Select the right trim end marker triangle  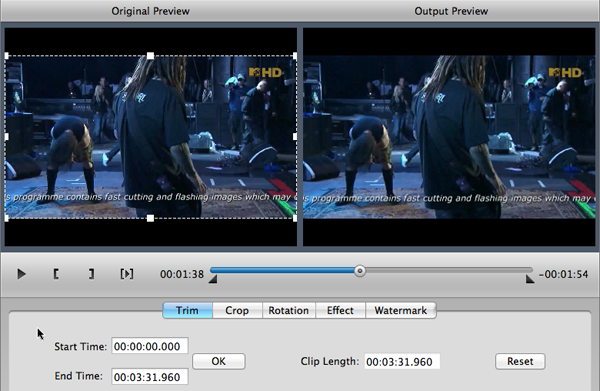coord(530,280)
